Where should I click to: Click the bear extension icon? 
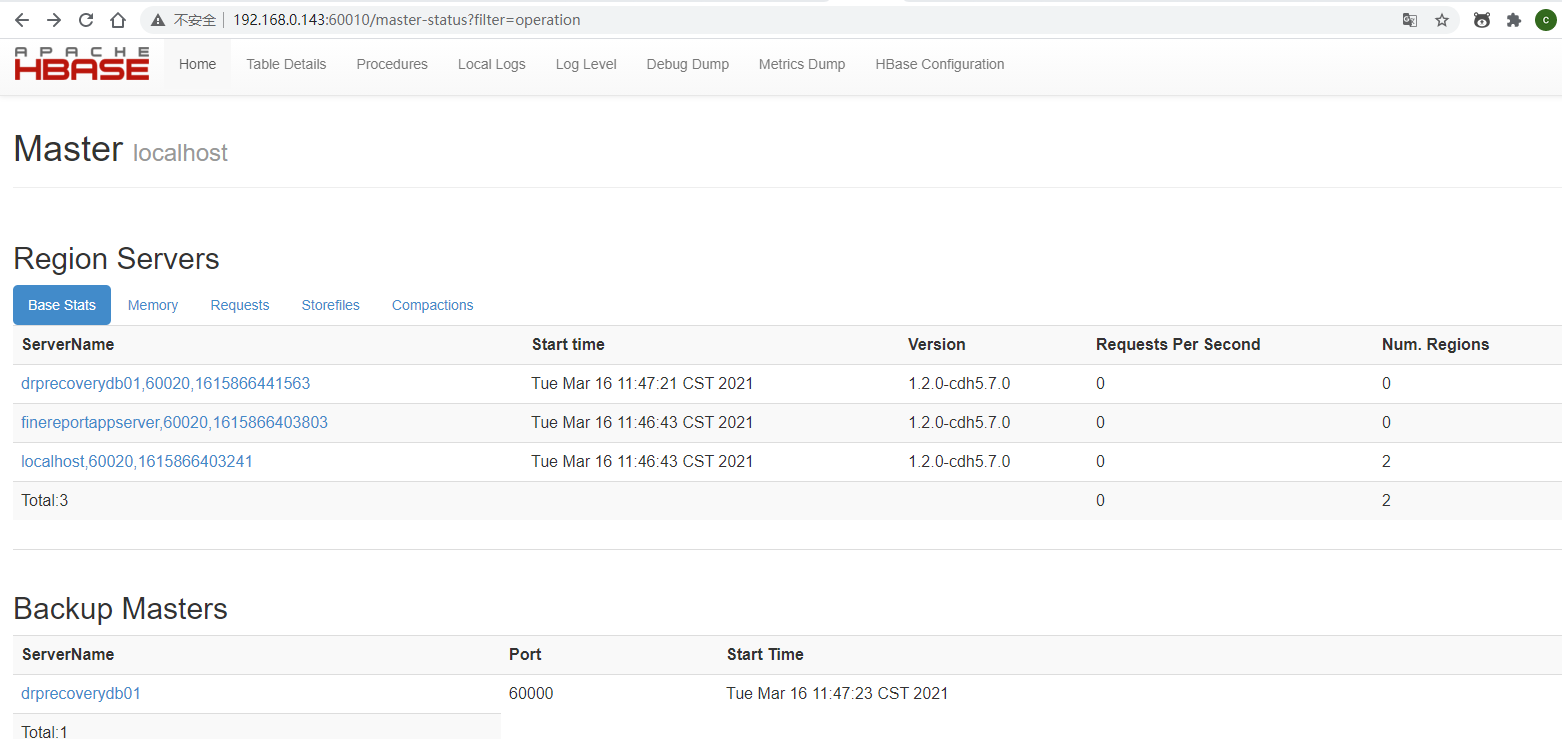coord(1482,20)
